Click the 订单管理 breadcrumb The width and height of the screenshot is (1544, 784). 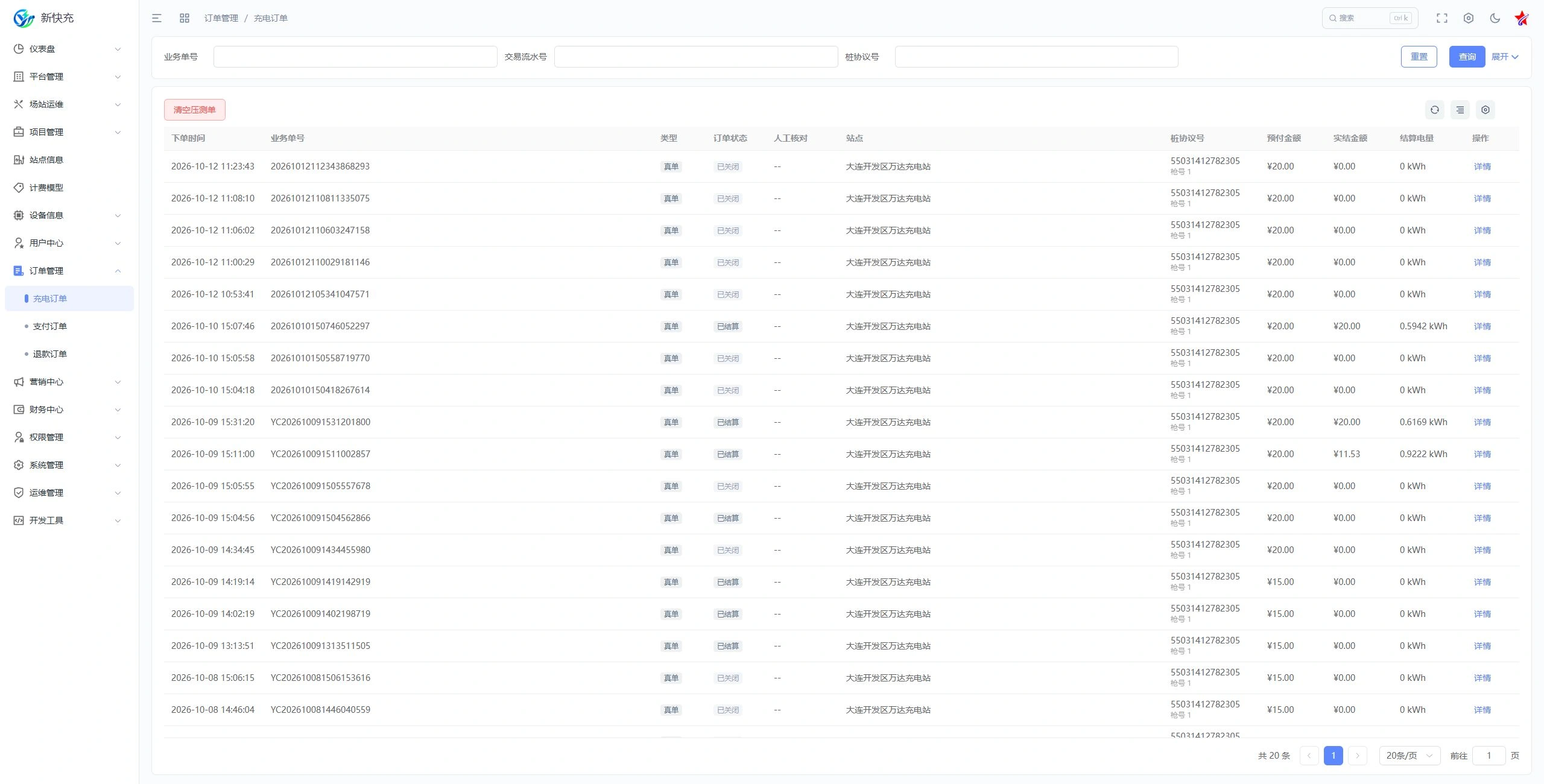coord(221,18)
